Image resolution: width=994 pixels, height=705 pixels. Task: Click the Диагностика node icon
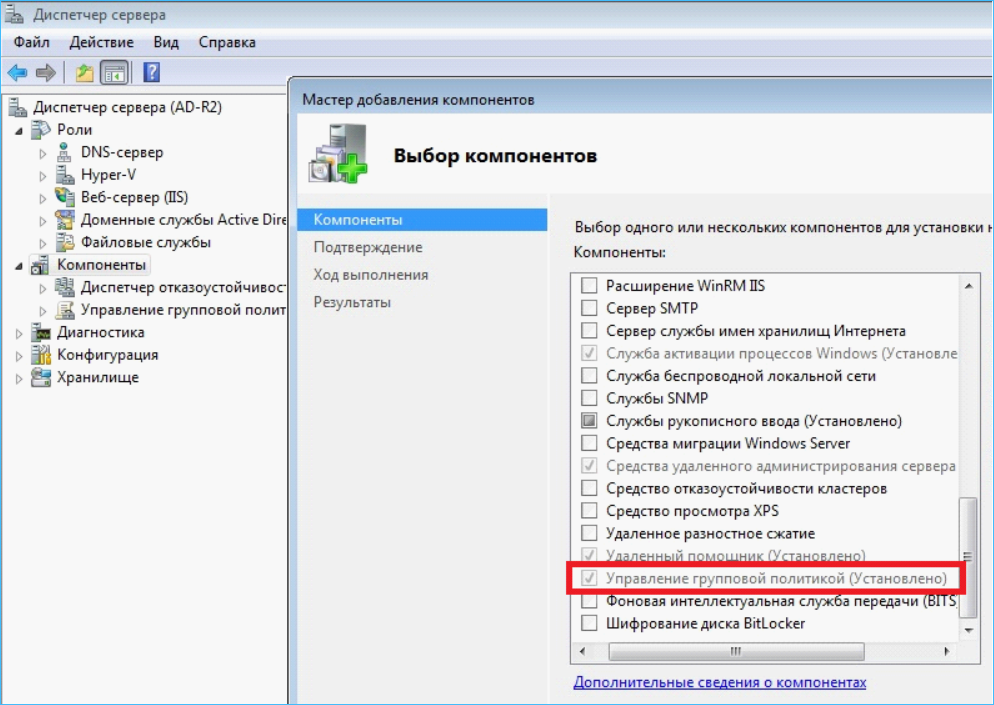pyautogui.click(x=41, y=332)
